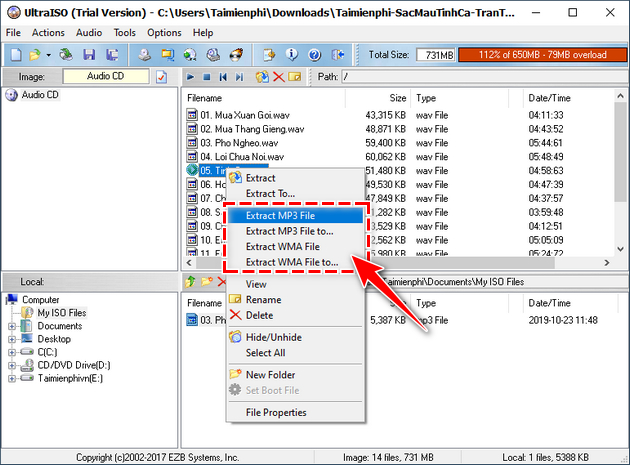630x465 pixels.
Task: Click the Exit door icon in toolbar
Action: (338, 55)
